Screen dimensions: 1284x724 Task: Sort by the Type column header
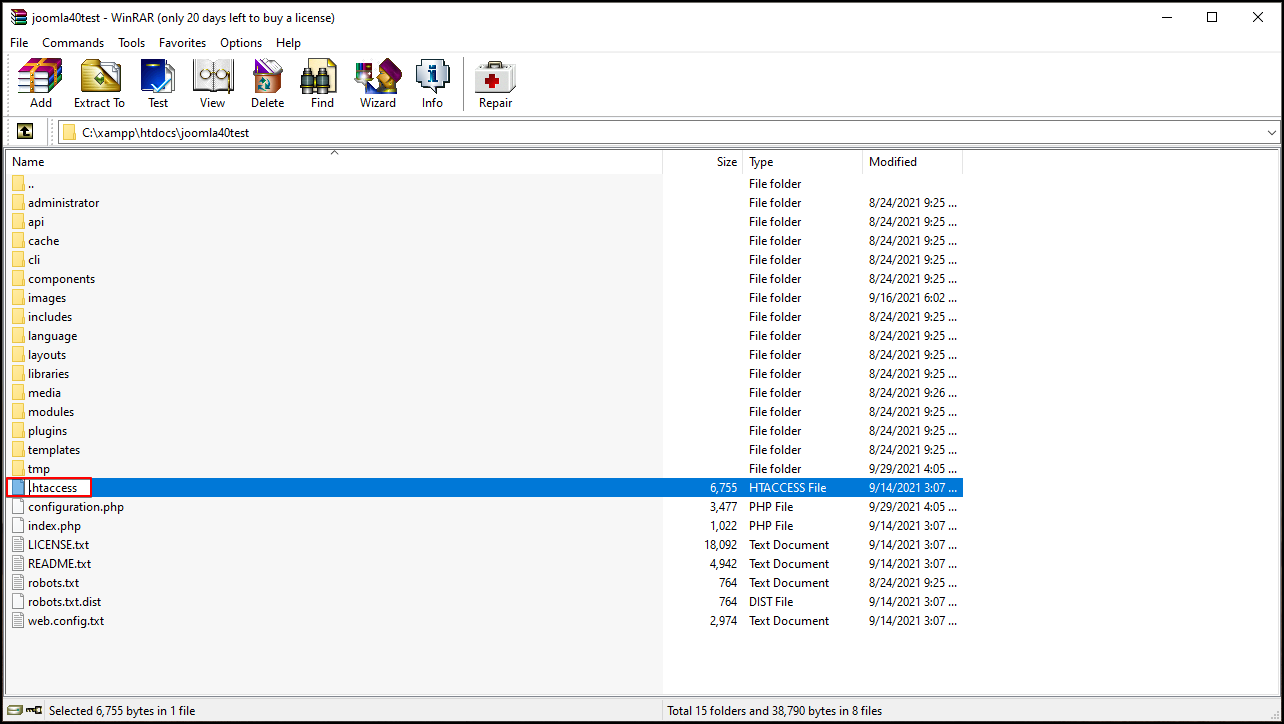(x=802, y=162)
